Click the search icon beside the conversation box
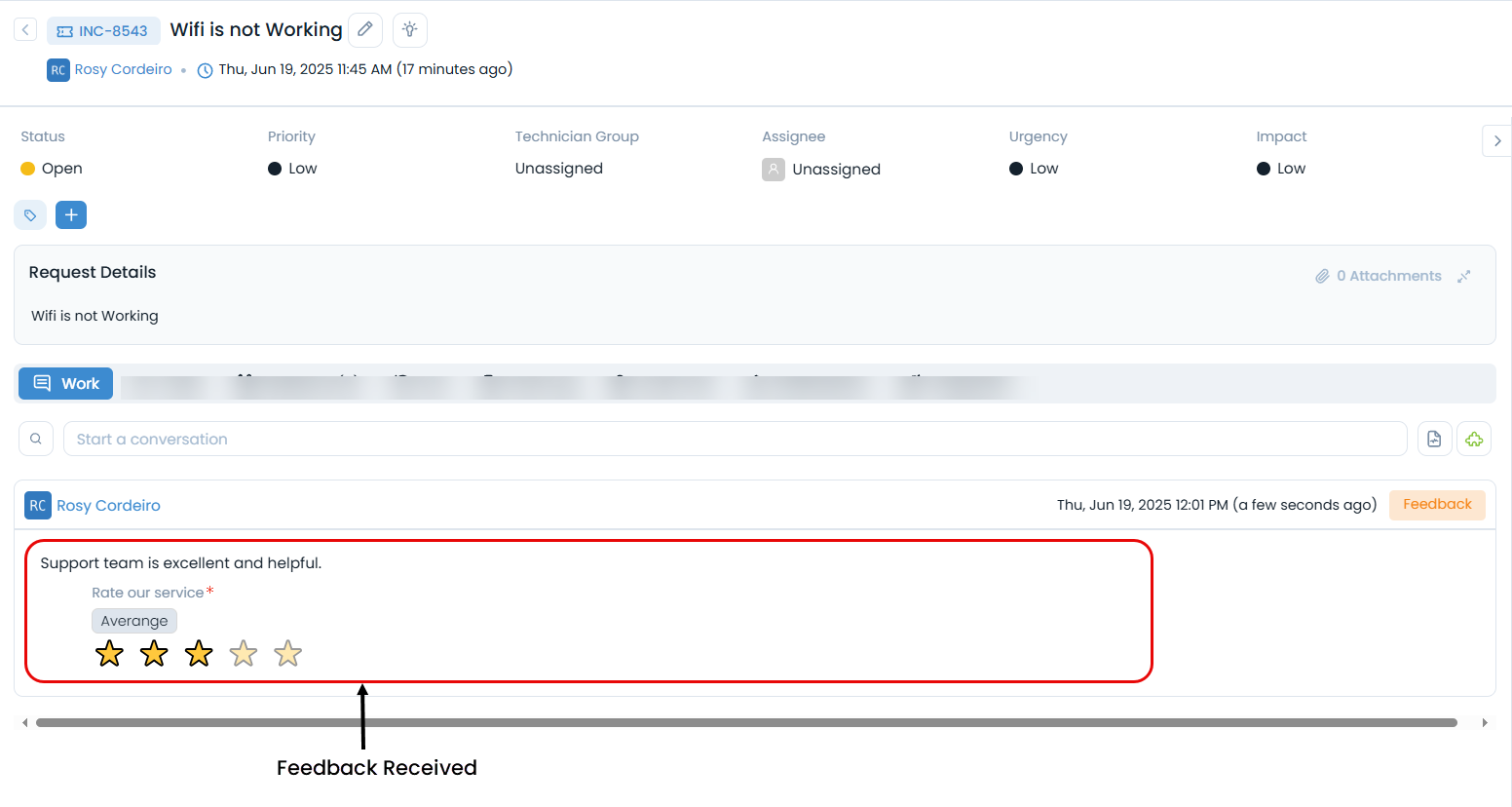 pyautogui.click(x=36, y=440)
